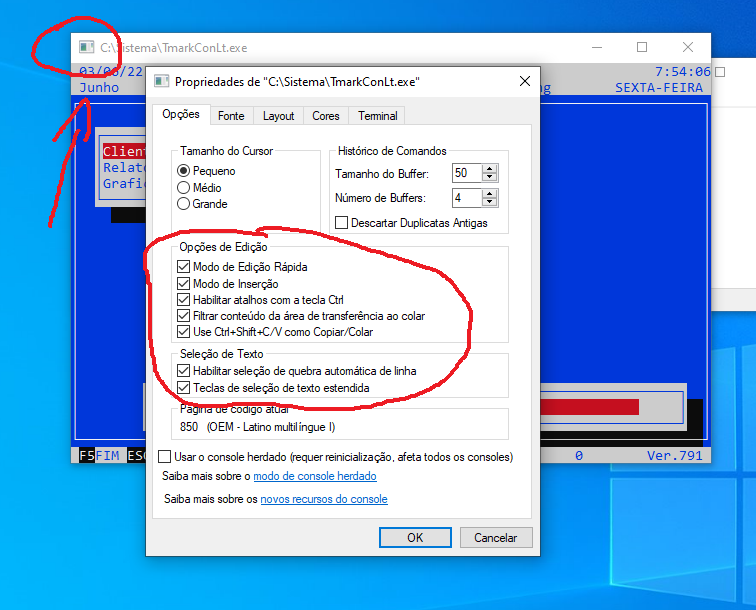Select the Médio cursor size
This screenshot has width=756, height=610.
[183, 188]
